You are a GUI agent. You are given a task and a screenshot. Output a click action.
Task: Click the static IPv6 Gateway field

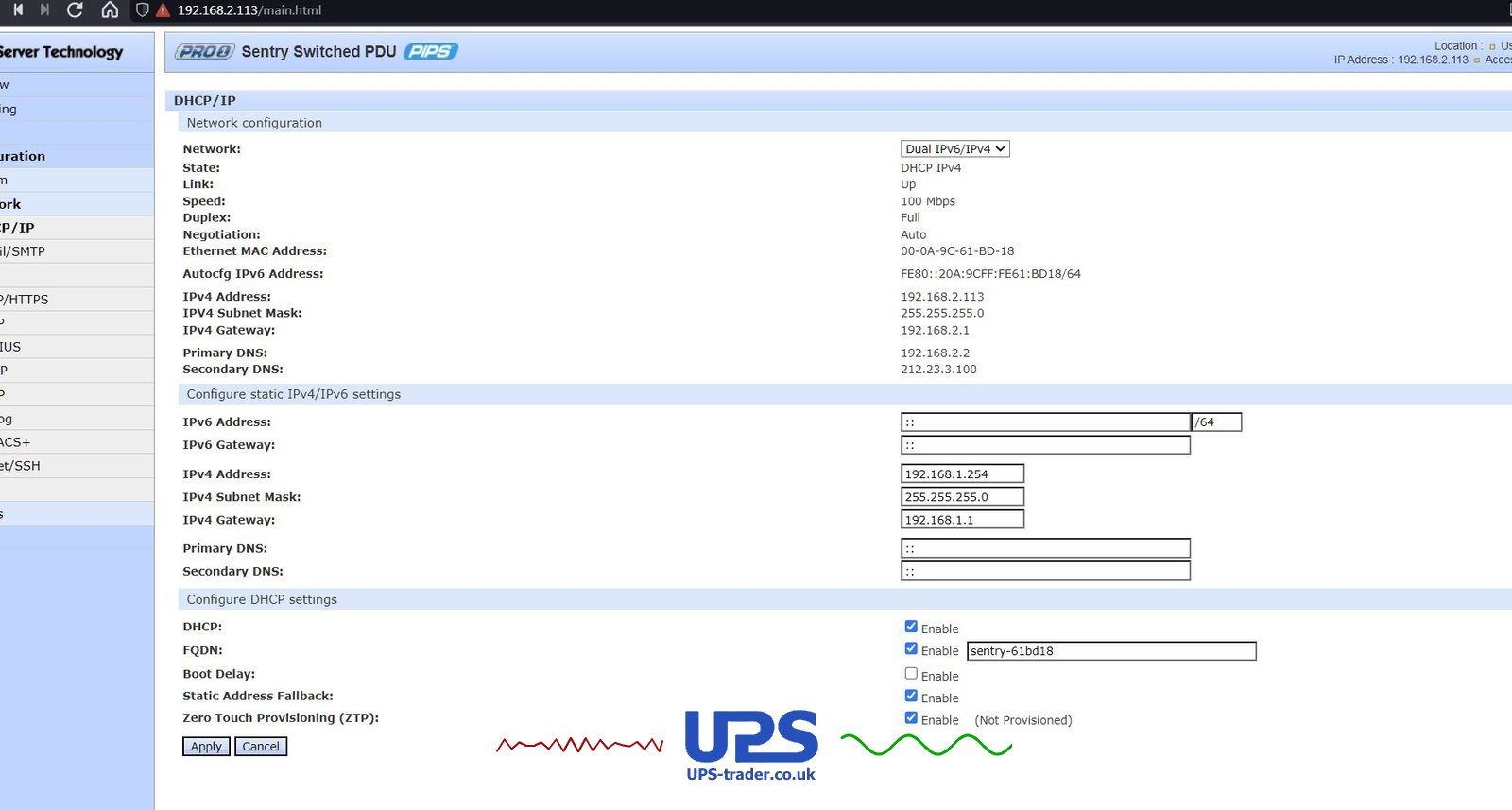point(1045,445)
